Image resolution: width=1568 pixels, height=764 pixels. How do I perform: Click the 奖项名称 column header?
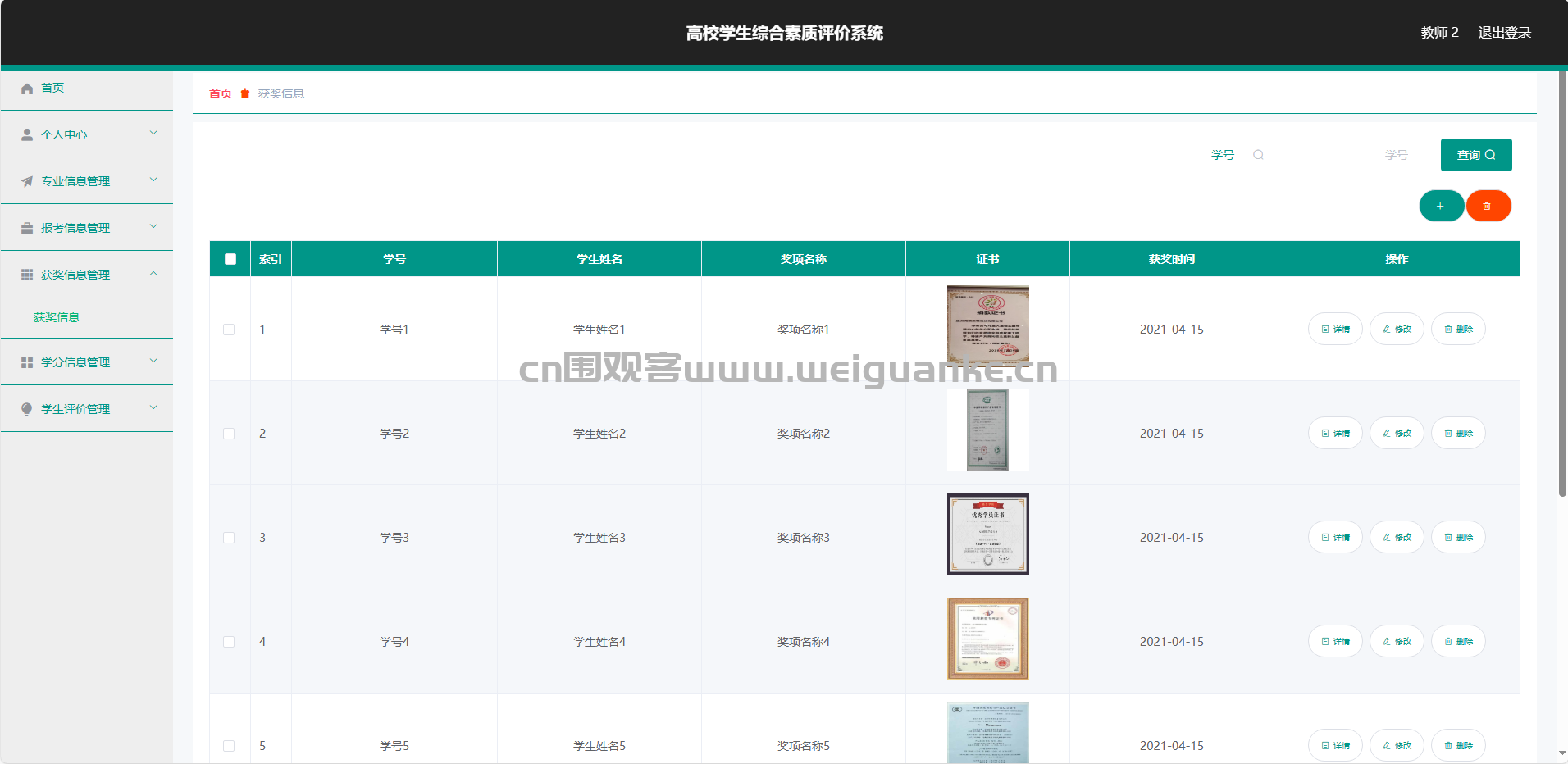tap(804, 259)
